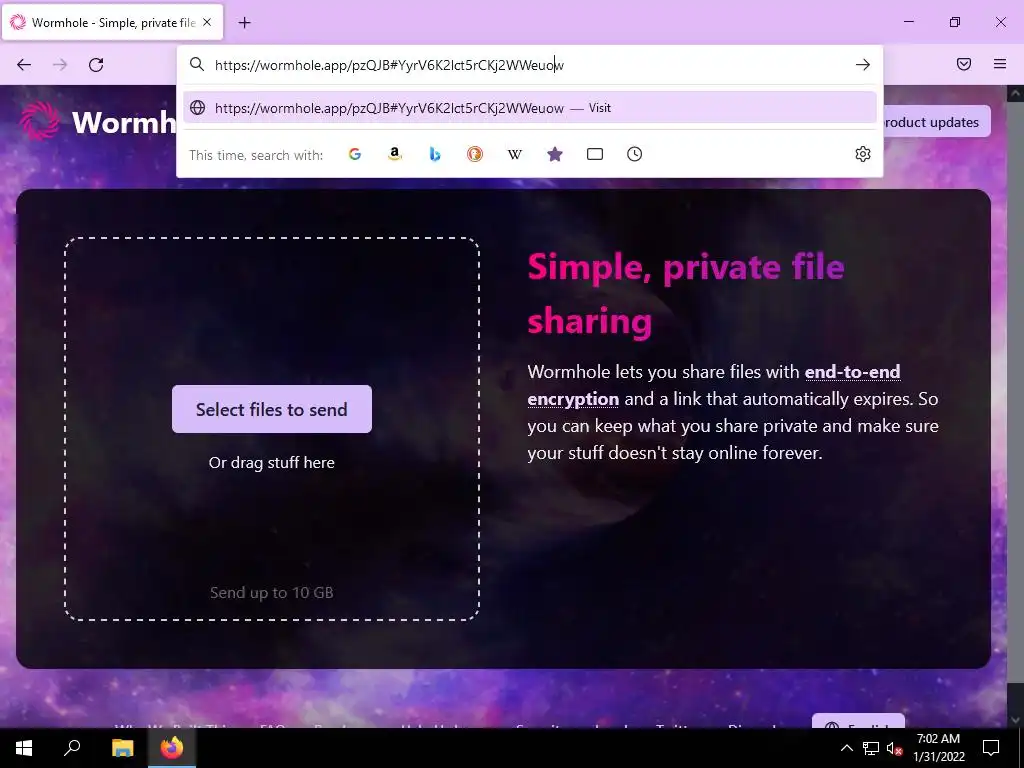Search in open Tabs icon
The image size is (1024, 768).
[594, 154]
